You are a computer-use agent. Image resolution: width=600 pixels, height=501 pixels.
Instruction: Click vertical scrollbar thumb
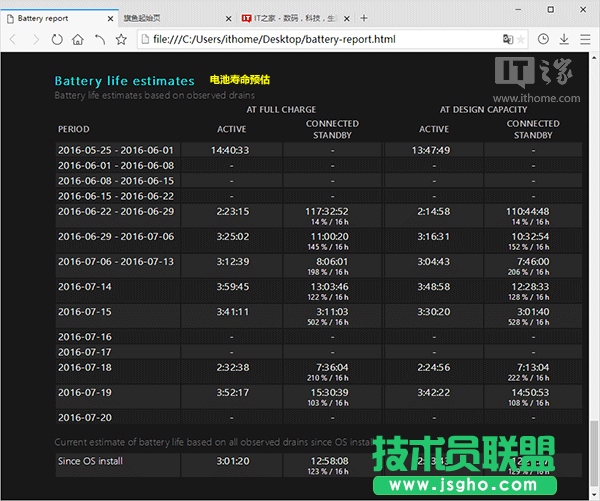[x=594, y=452]
